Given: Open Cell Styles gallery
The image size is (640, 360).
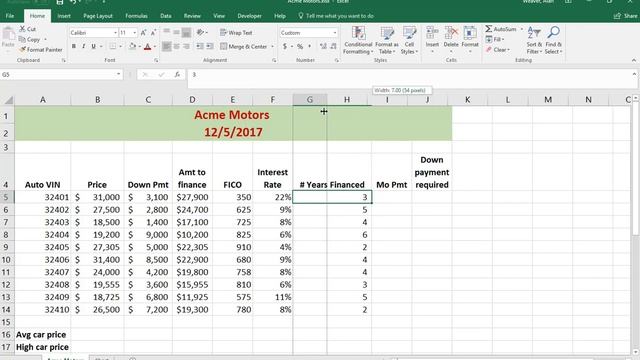Looking at the screenshot, I should click(x=409, y=40).
